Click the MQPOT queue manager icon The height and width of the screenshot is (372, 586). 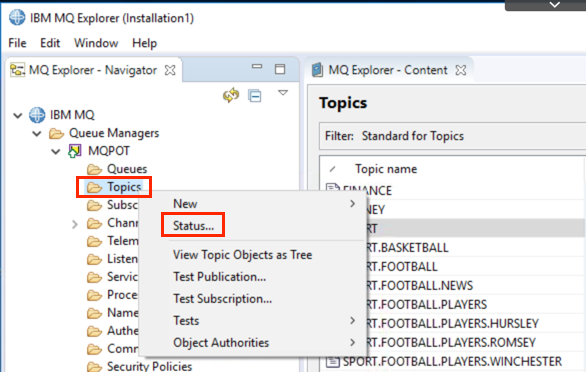74,151
